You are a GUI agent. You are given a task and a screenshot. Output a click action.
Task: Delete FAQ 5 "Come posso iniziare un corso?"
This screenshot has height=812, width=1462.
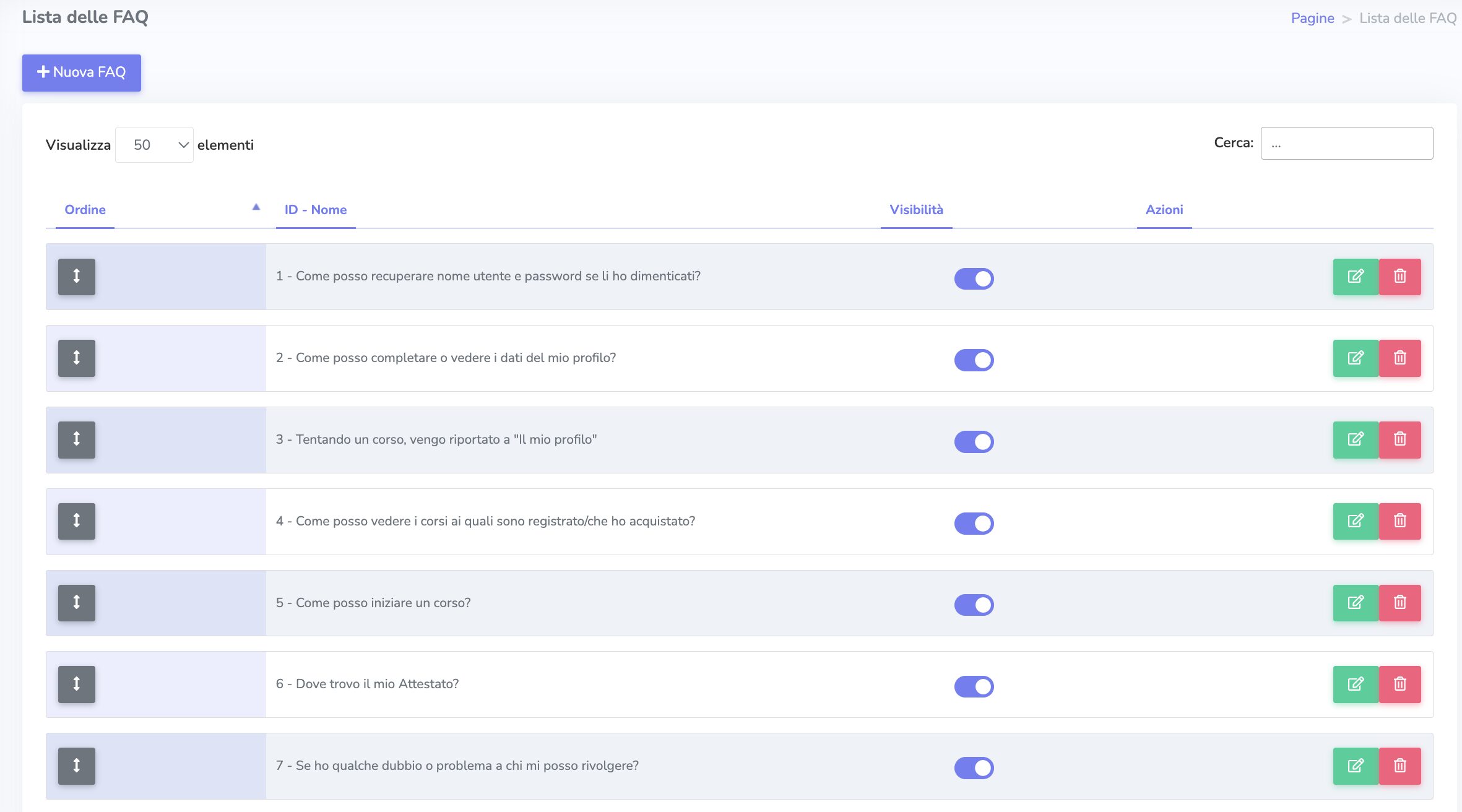(1399, 603)
